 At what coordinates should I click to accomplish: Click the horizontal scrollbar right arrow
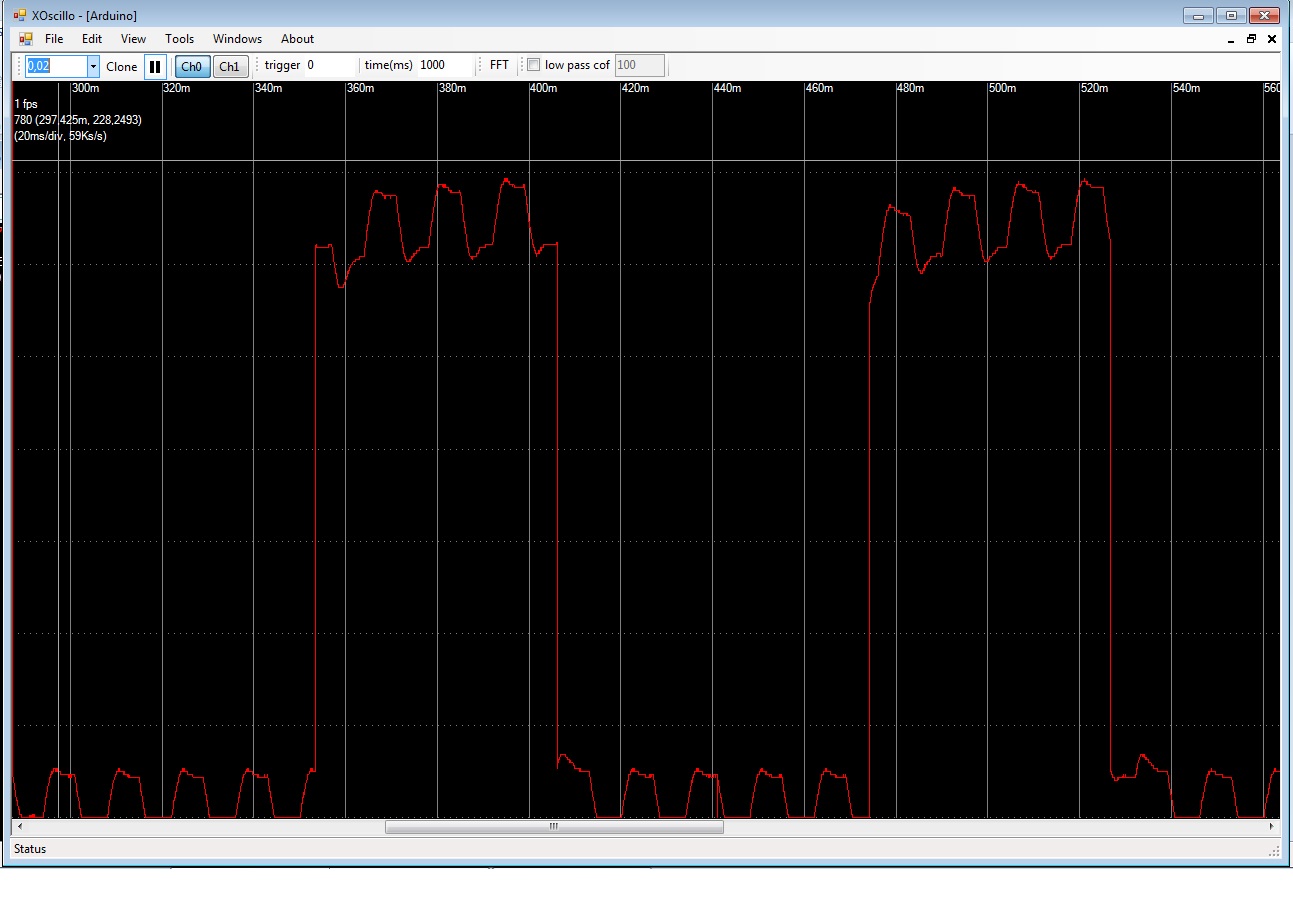pos(1272,827)
